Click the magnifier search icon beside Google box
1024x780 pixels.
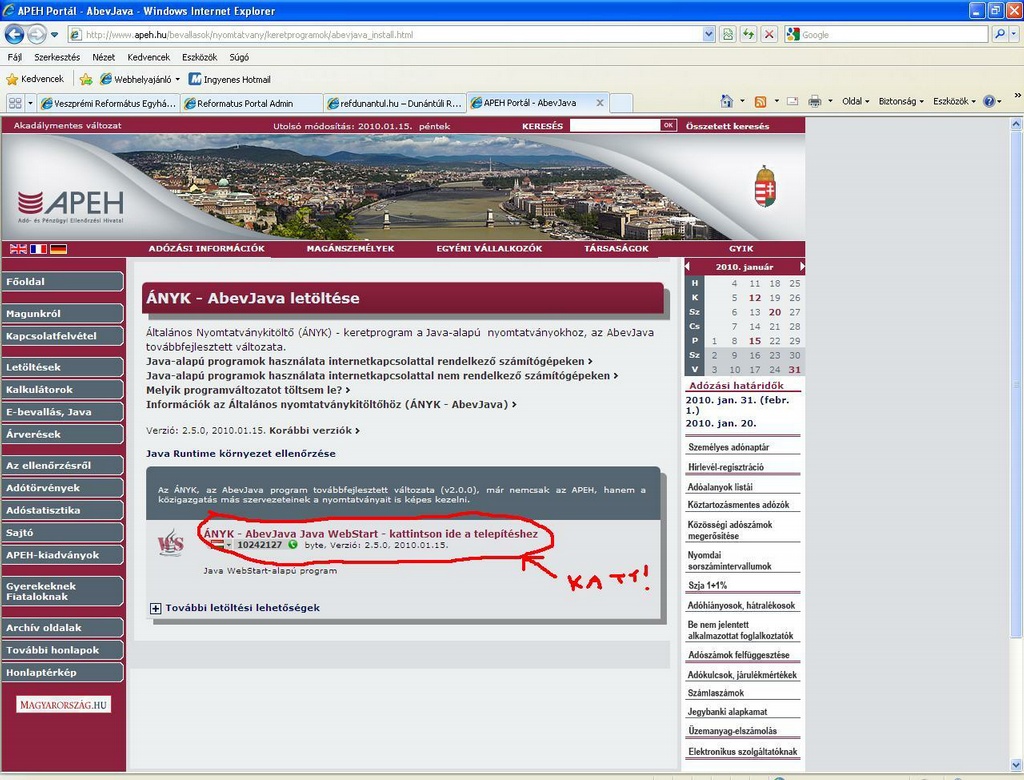[999, 35]
